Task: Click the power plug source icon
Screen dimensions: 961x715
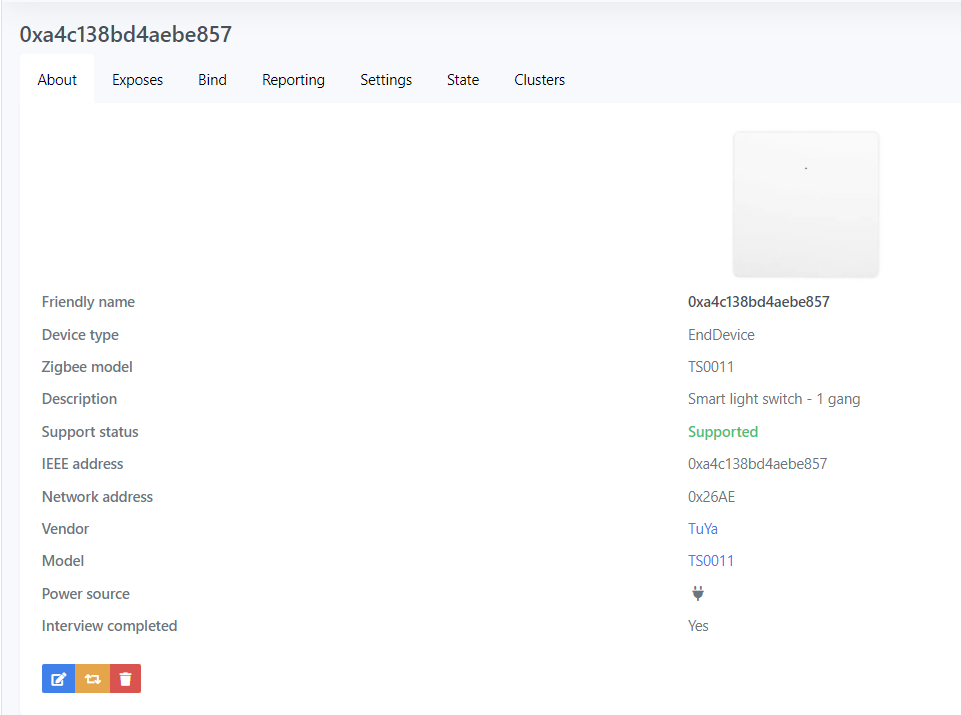Action: point(697,593)
